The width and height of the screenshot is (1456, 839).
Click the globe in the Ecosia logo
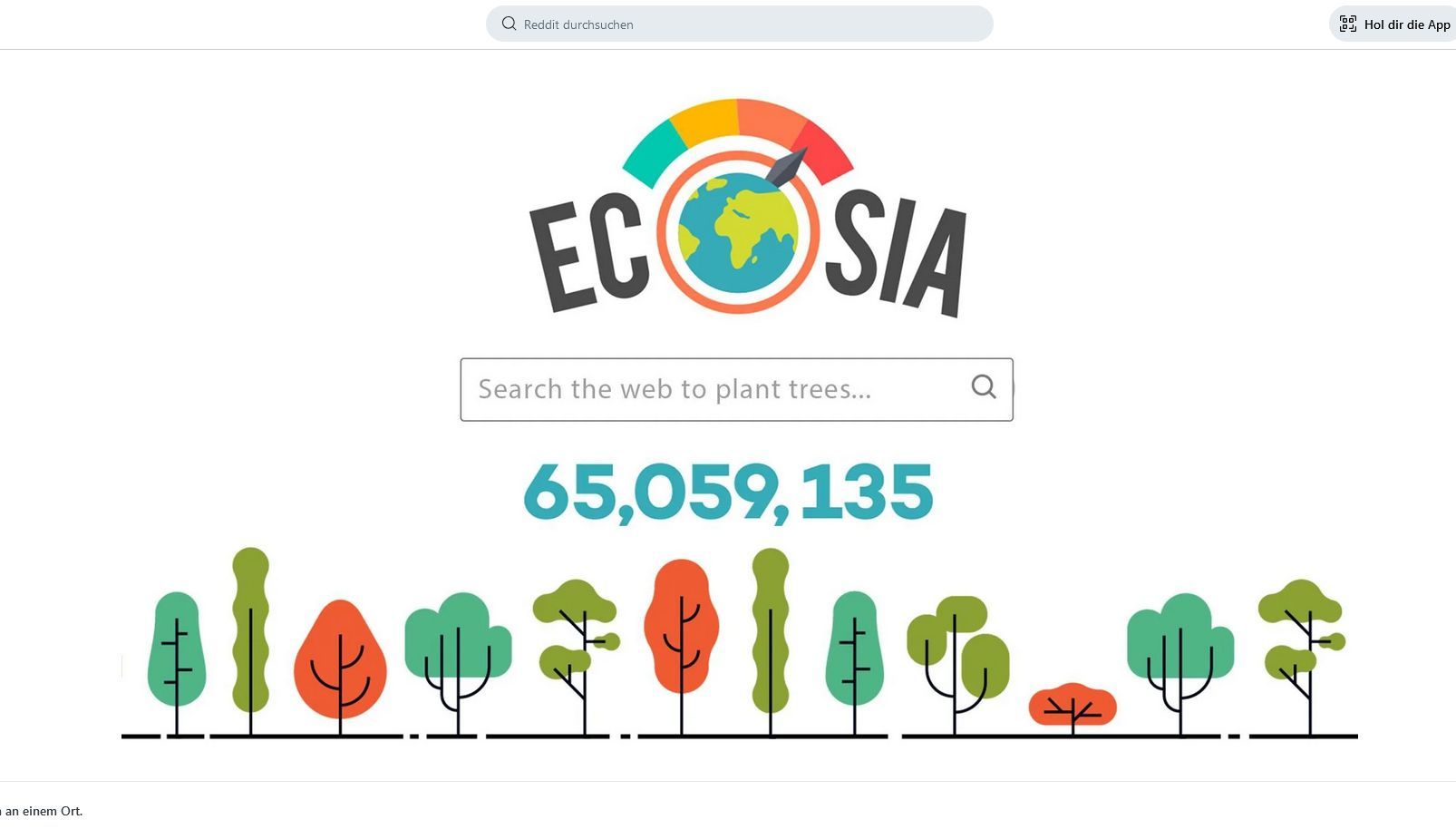(738, 233)
